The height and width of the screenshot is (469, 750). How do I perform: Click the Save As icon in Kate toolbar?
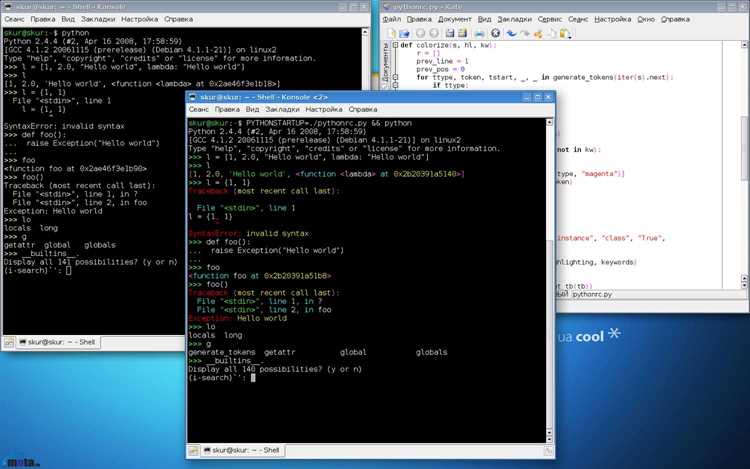click(462, 33)
